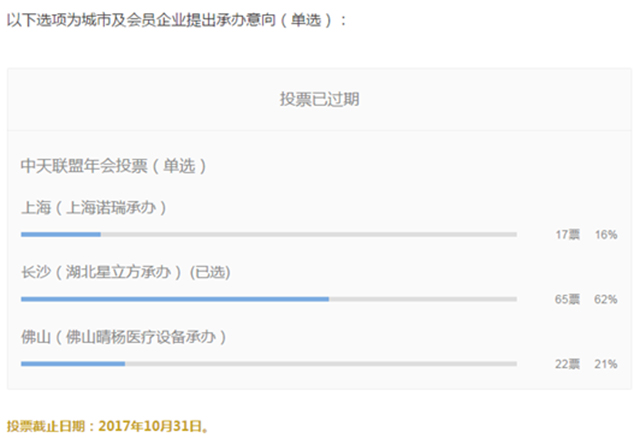Select the 佛山（佛山睛杨医疗设备承办）option

(123, 337)
